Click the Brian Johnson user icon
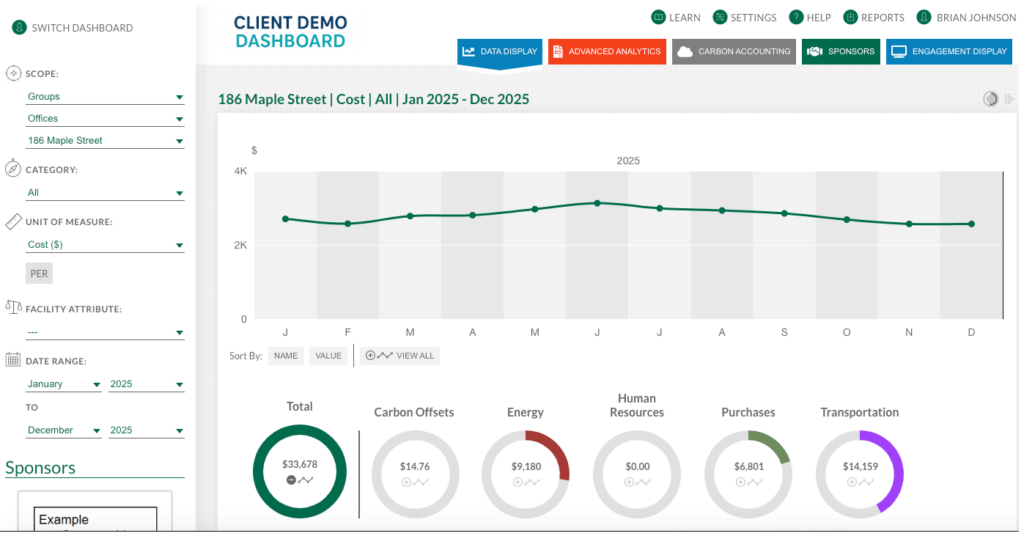Image resolution: width=1024 pixels, height=536 pixels. point(925,17)
